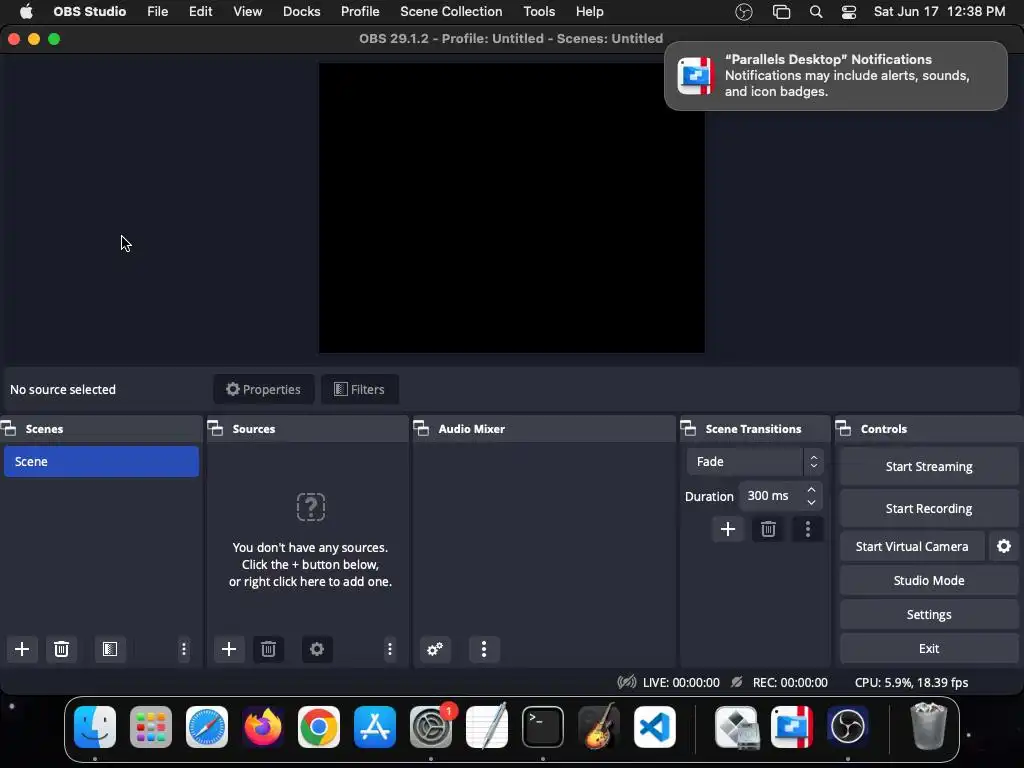This screenshot has width=1024, height=768.
Task: Enable Studio Mode
Action: click(x=929, y=581)
